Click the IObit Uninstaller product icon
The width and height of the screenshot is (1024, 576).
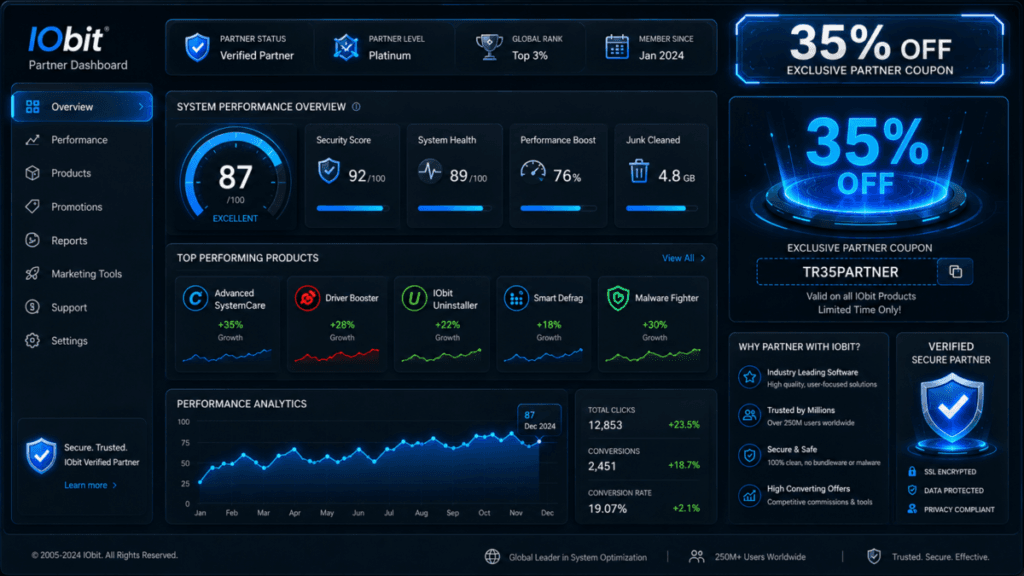414,298
